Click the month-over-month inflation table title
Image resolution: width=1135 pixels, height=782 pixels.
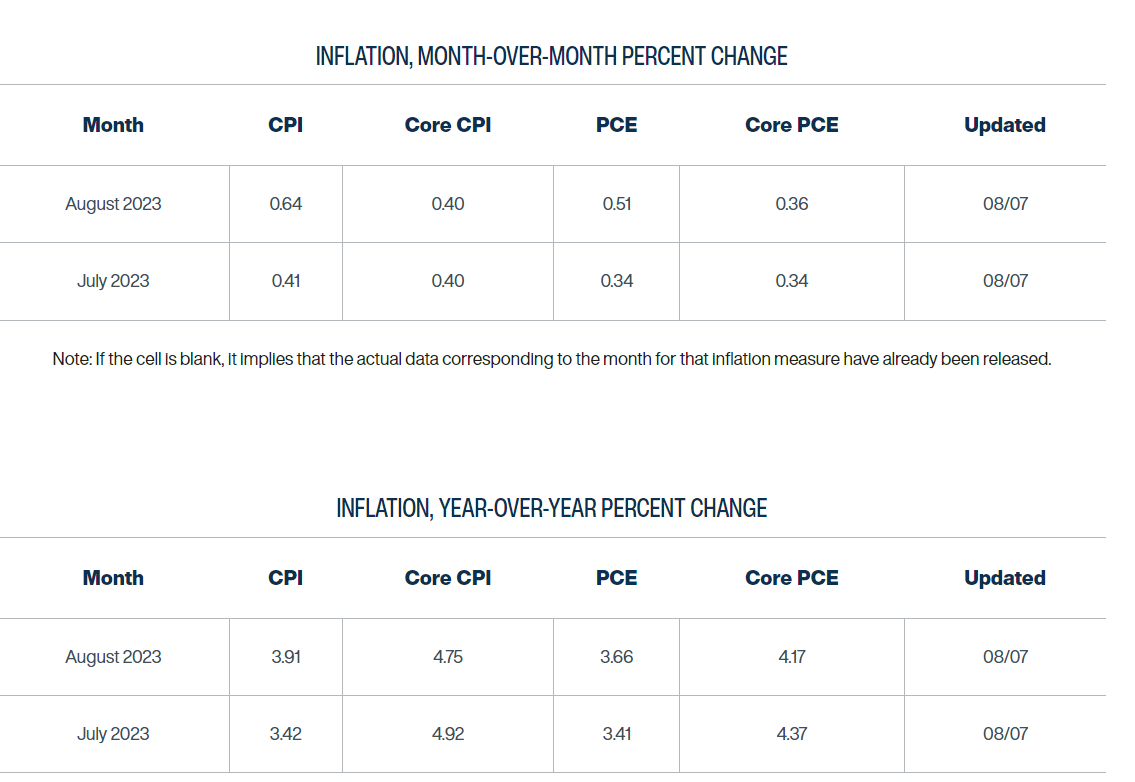[x=551, y=56]
